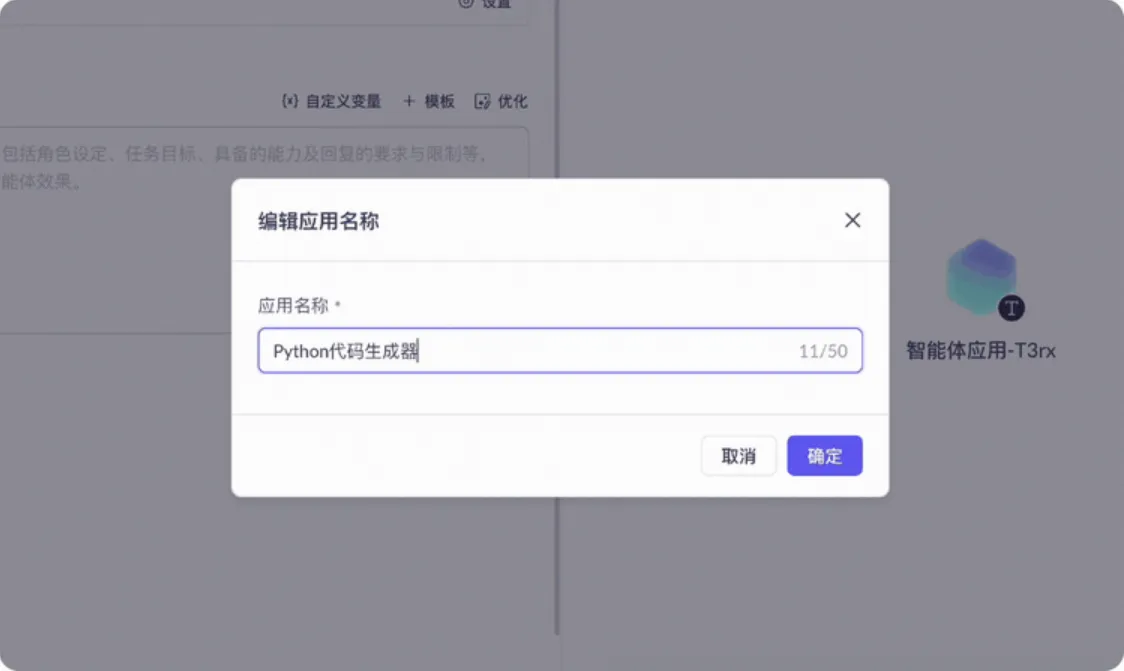The image size is (1124, 671).
Task: Open 自定义变量 label option
Action: [x=343, y=101]
